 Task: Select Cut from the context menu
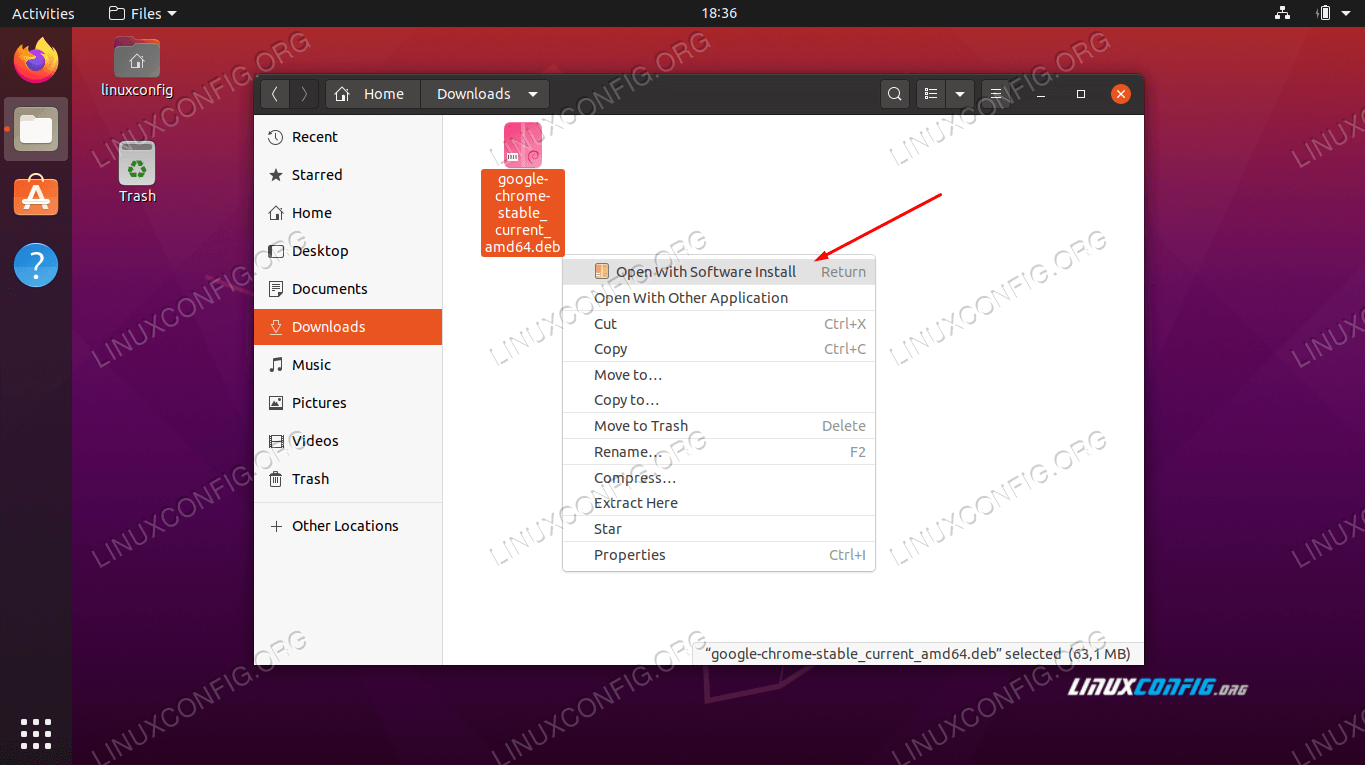pos(719,324)
